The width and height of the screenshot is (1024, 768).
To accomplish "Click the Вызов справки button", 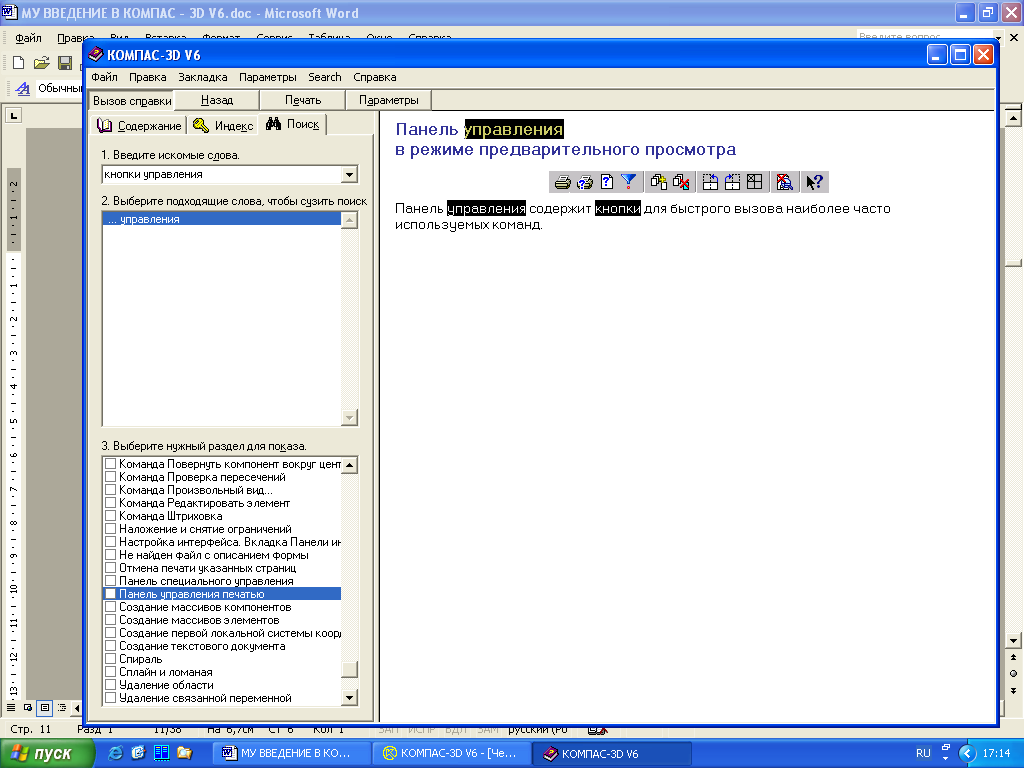I will pos(132,101).
